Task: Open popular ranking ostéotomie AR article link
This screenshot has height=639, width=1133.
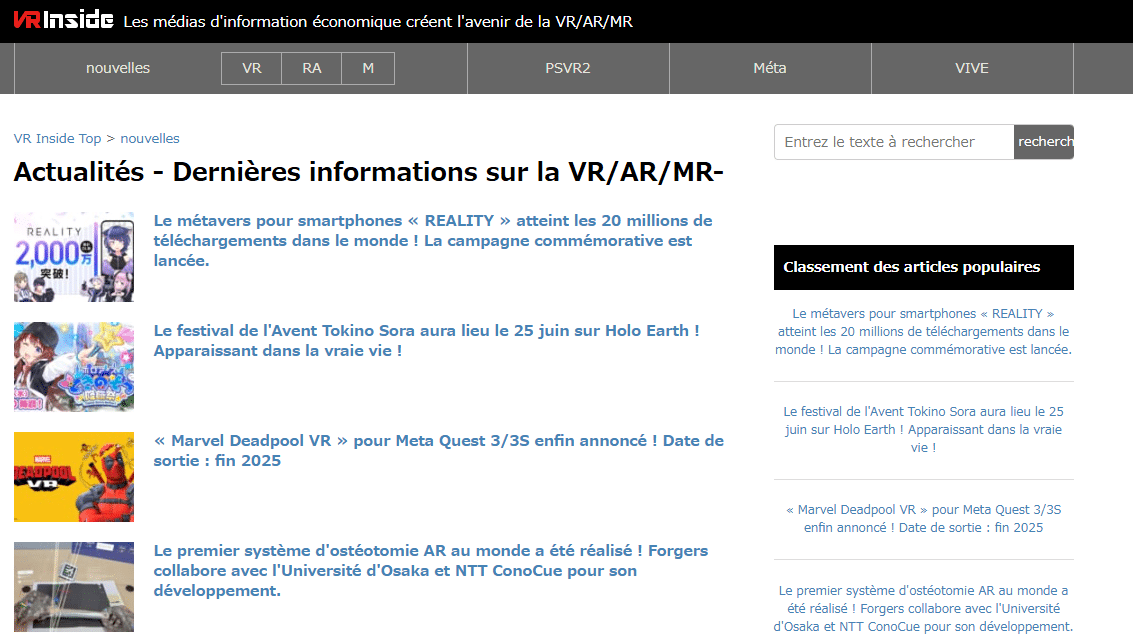Action: (923, 609)
